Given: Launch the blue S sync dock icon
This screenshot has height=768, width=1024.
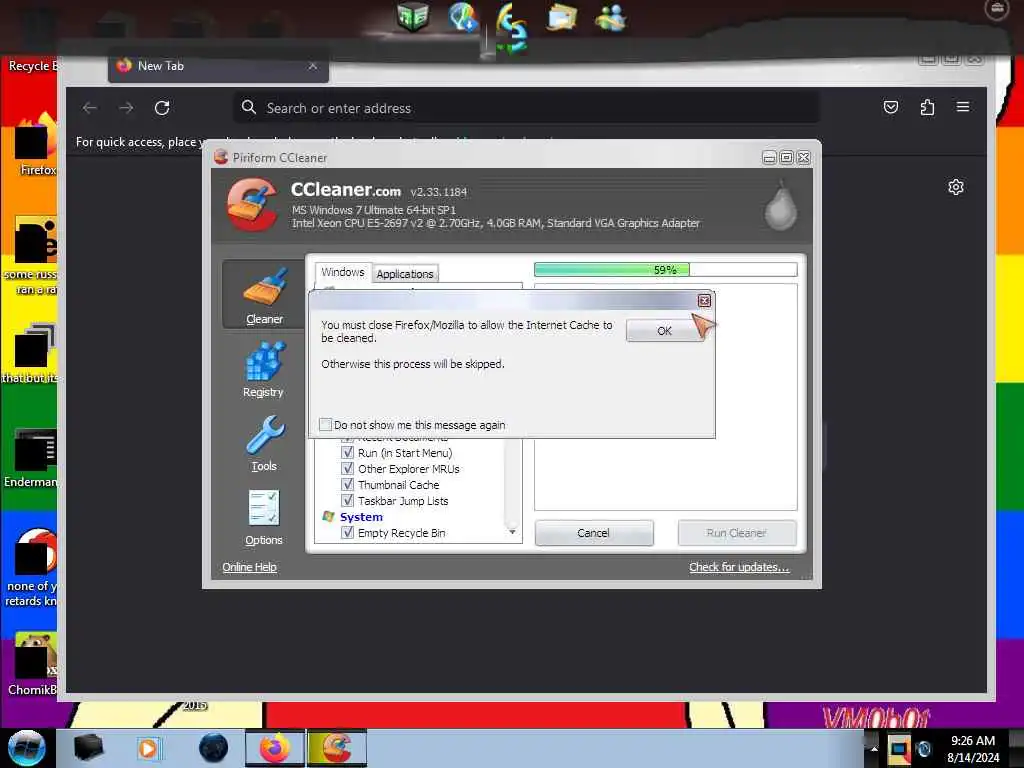Looking at the screenshot, I should (x=511, y=26).
